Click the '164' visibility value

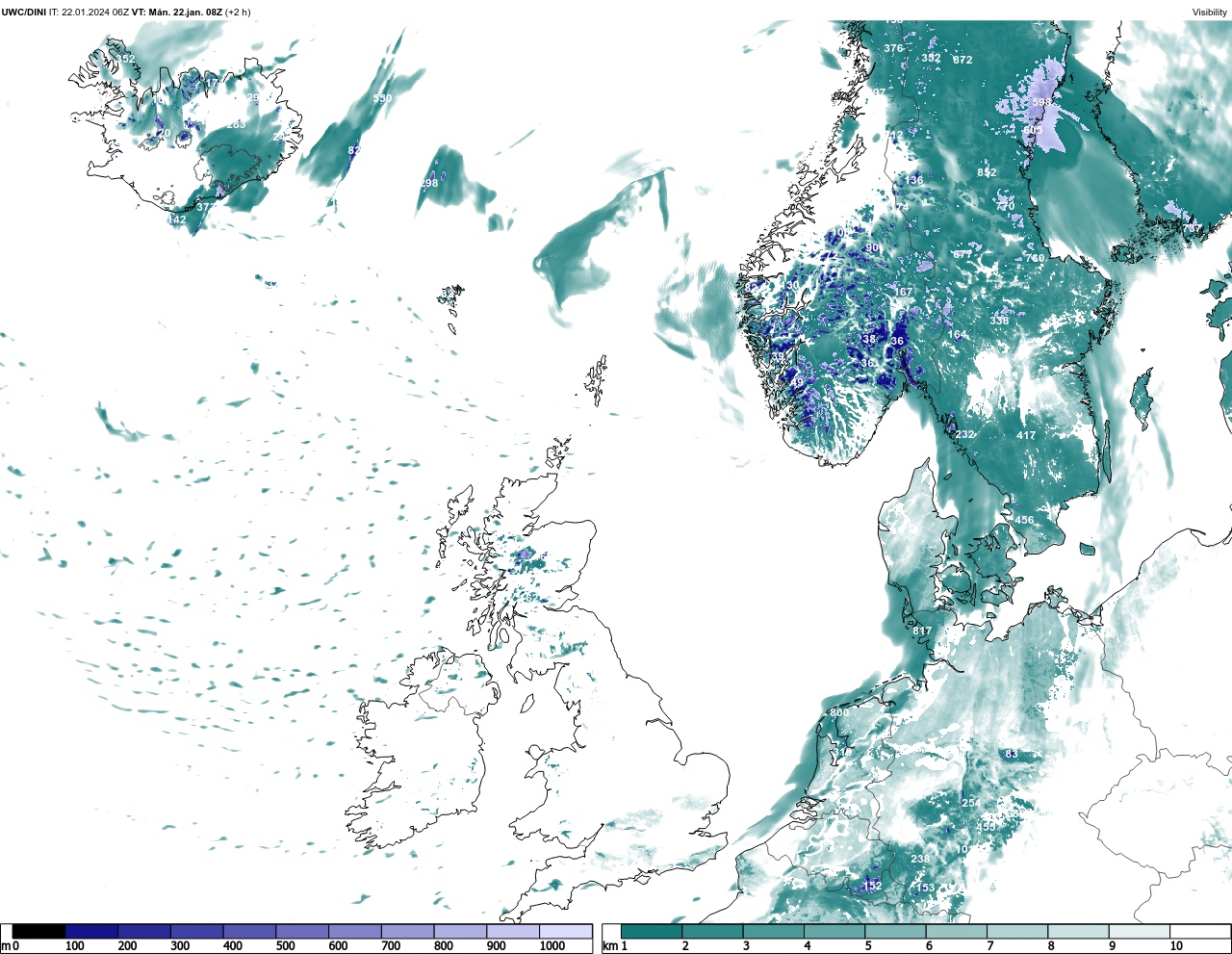957,335
